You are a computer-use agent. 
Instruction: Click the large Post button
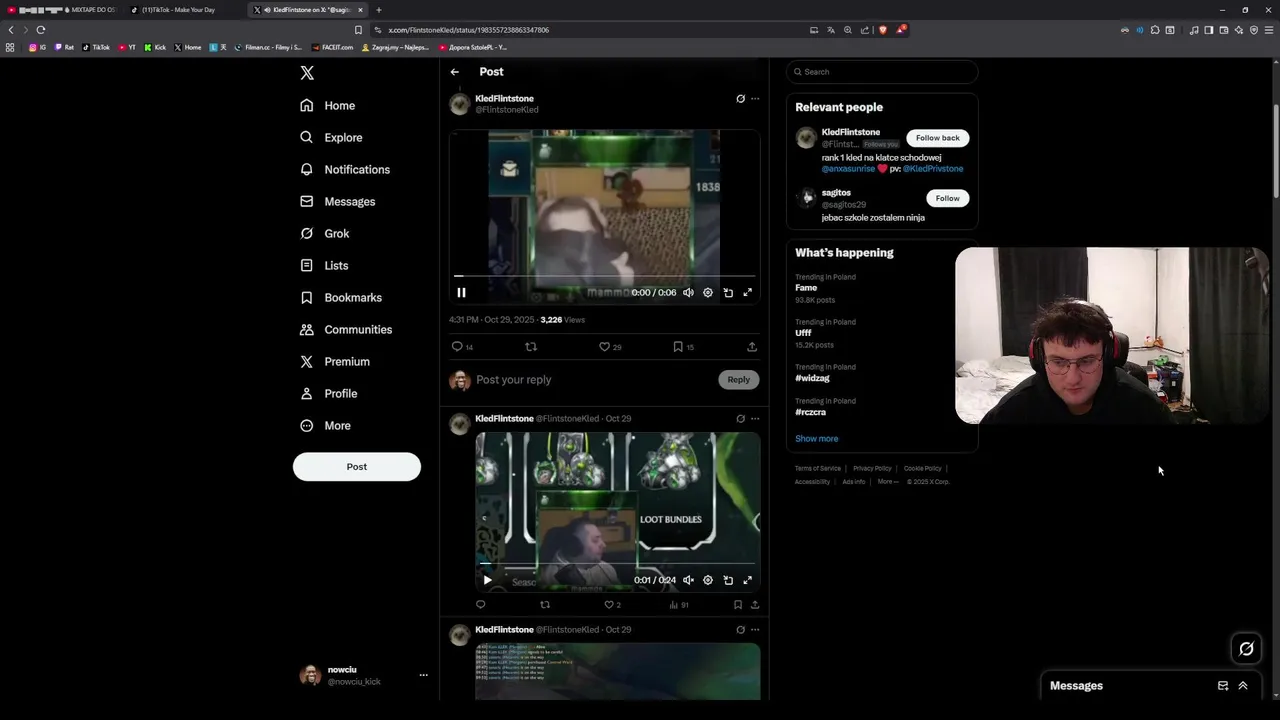pyautogui.click(x=357, y=466)
